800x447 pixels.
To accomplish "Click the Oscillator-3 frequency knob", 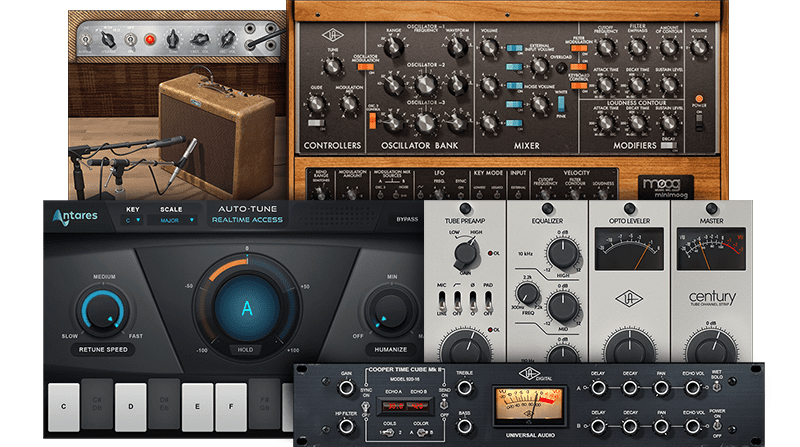I will point(426,122).
